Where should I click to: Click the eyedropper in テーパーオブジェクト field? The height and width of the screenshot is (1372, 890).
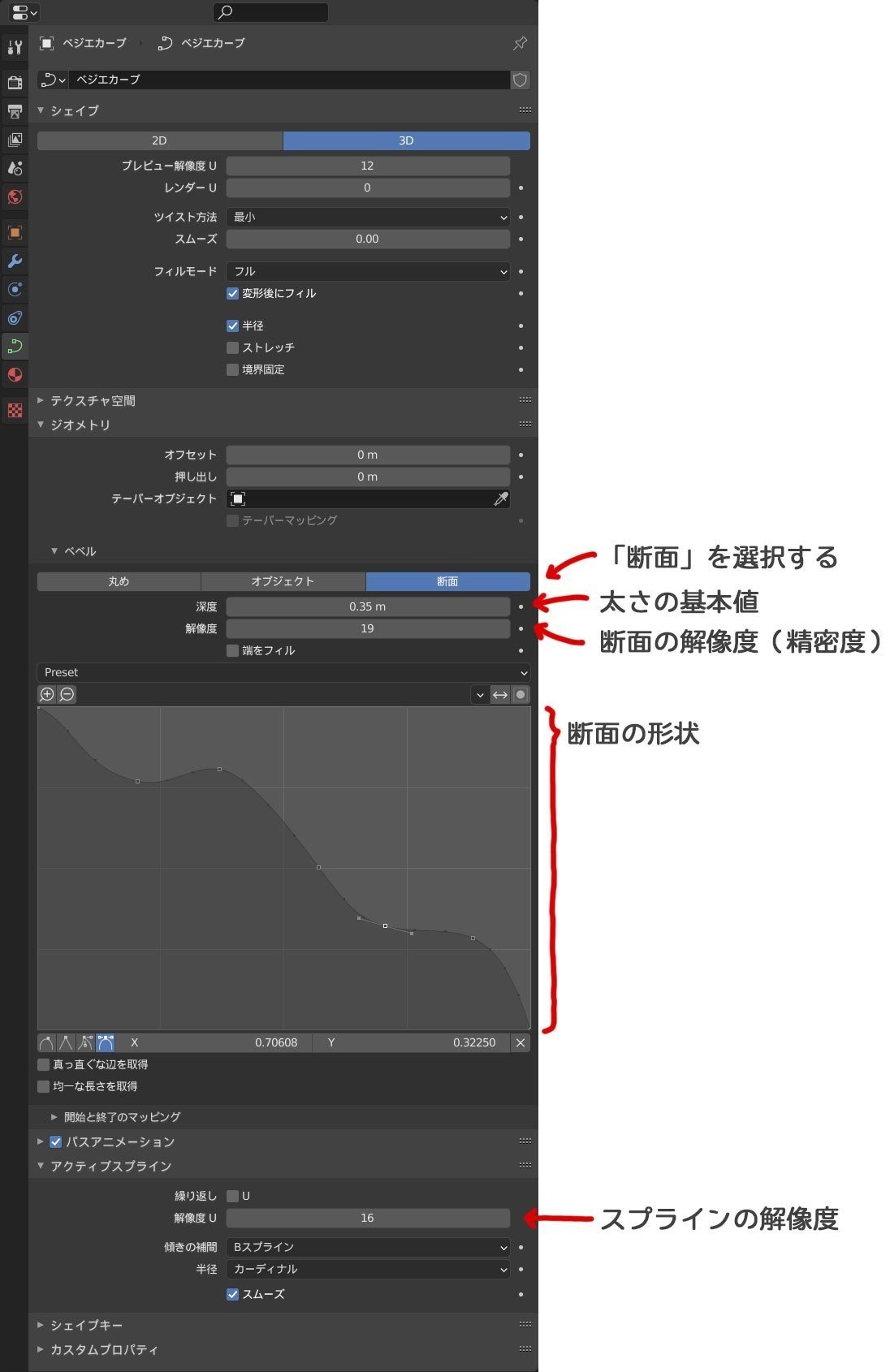(x=501, y=498)
